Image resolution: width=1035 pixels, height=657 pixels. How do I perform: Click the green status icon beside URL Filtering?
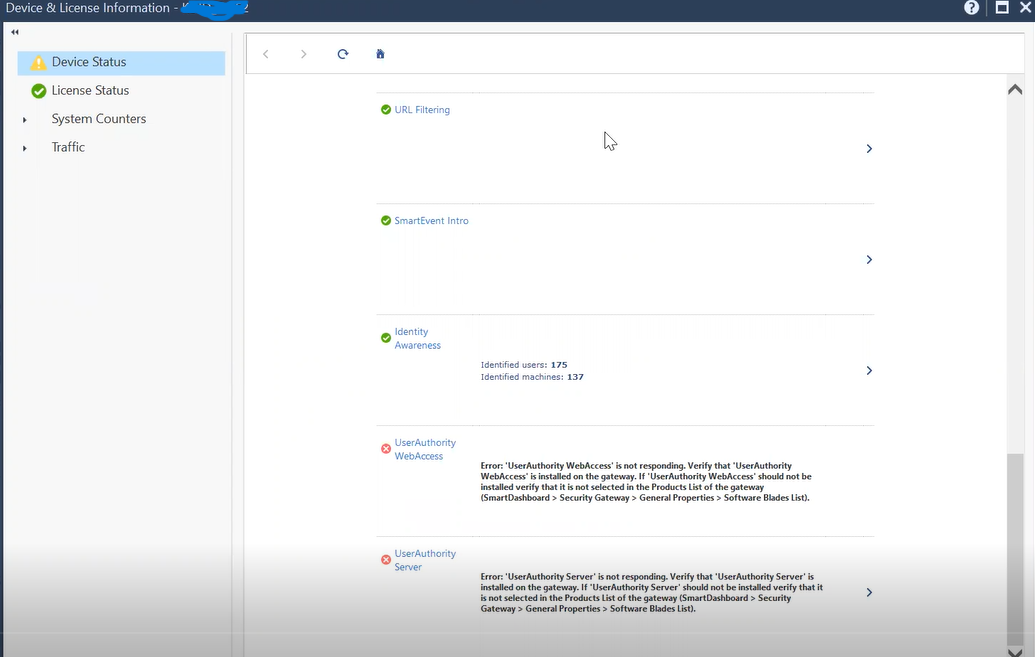(x=385, y=109)
